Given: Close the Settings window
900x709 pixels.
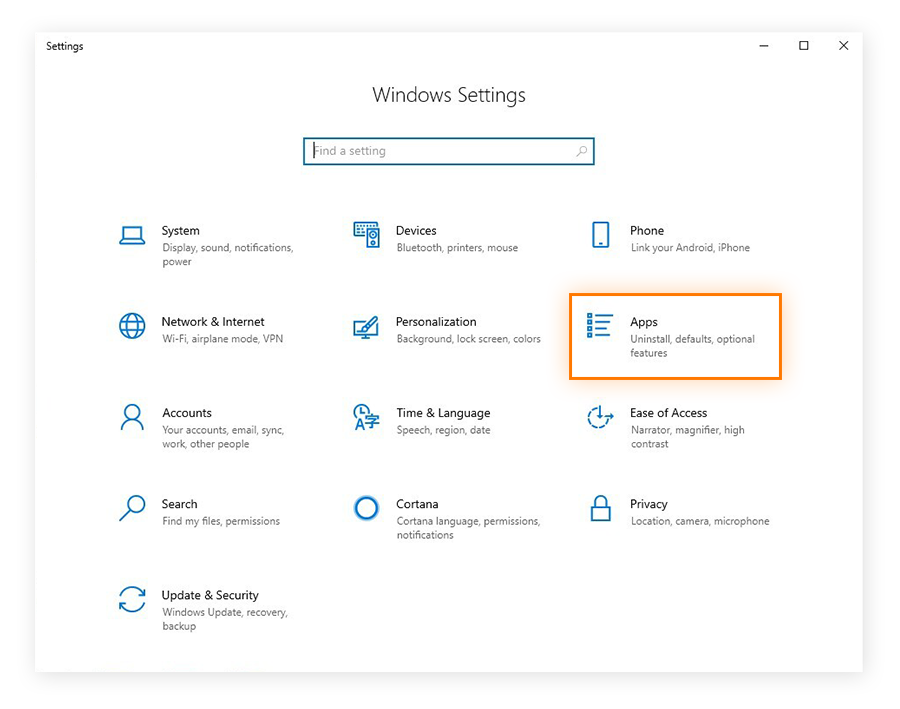Looking at the screenshot, I should pos(843,45).
